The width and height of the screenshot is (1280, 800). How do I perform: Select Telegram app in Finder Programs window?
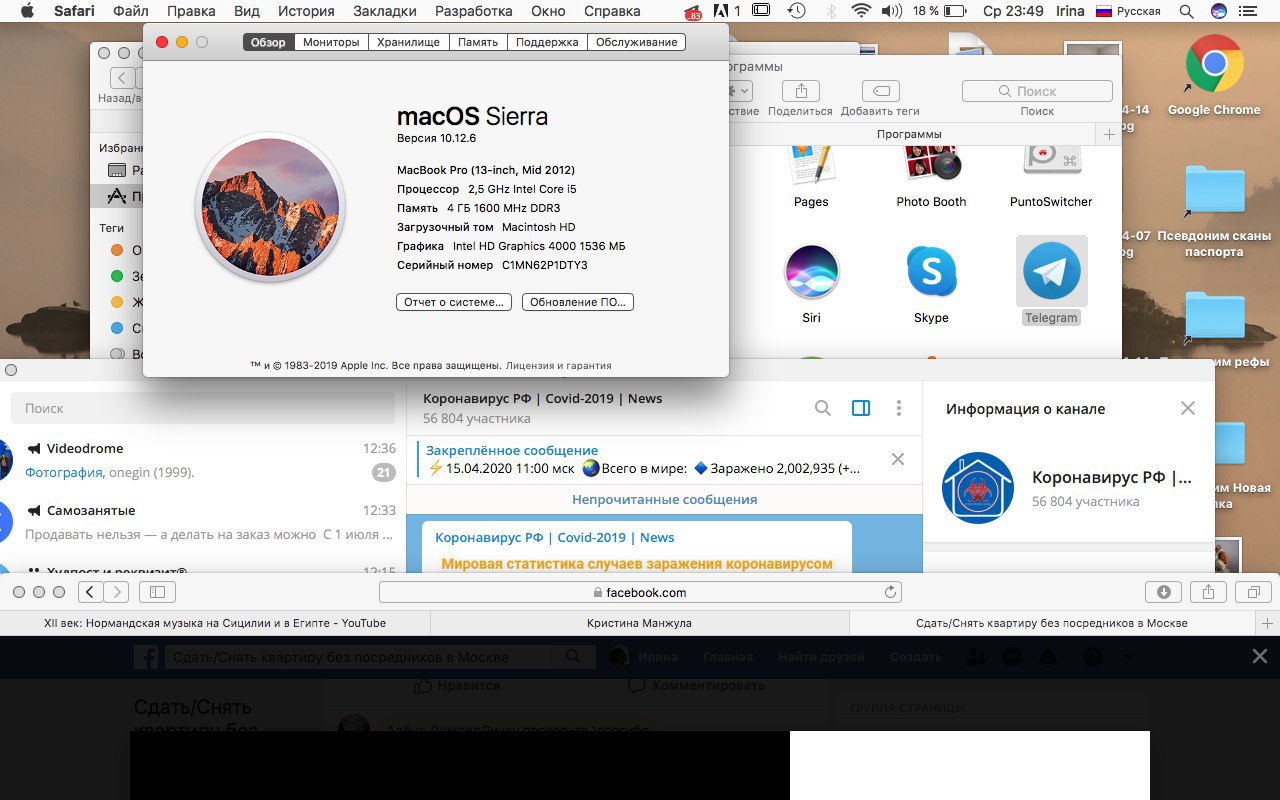(x=1051, y=281)
